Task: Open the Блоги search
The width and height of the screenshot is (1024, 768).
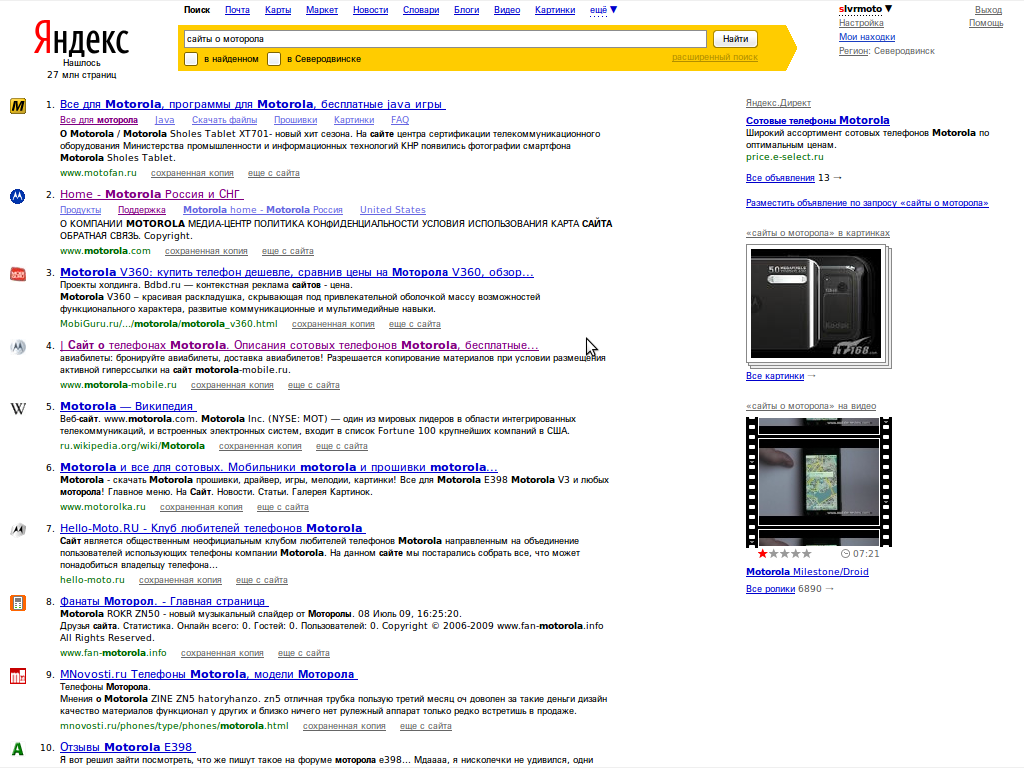Action: point(466,10)
